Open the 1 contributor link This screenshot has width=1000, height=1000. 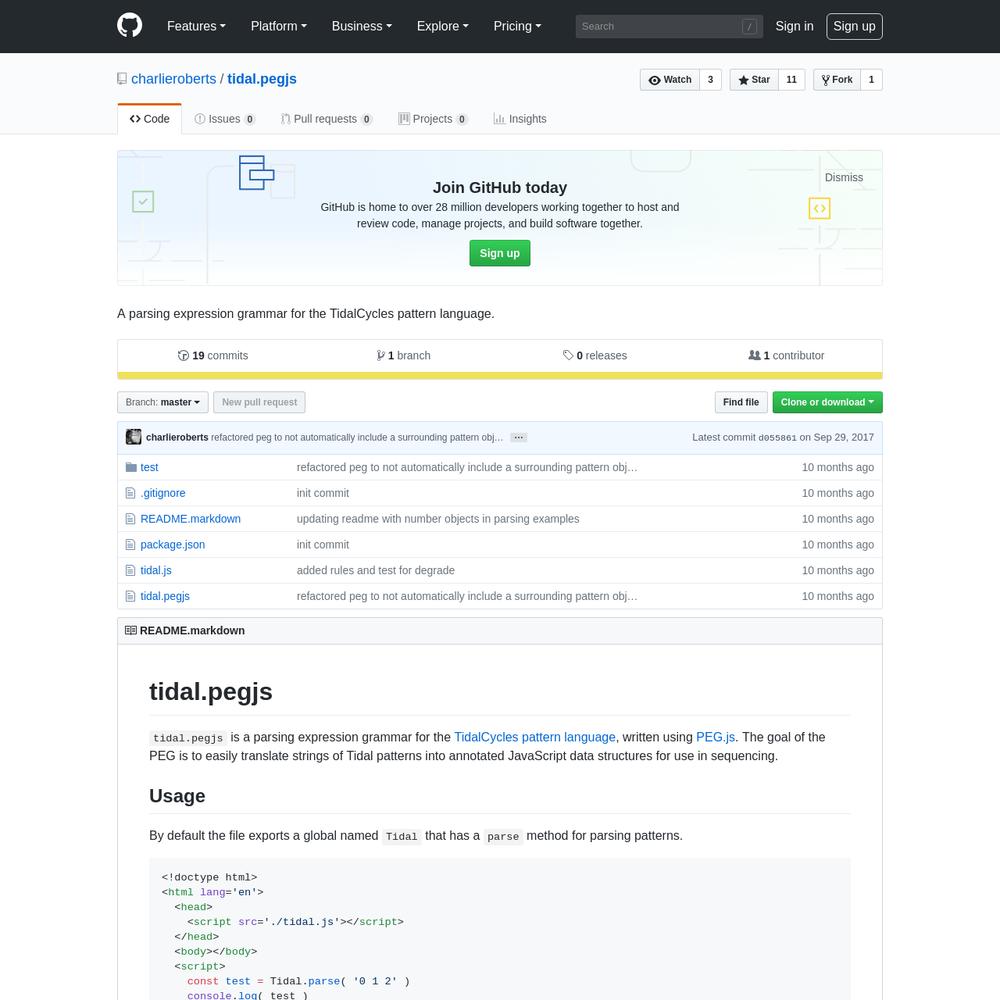pos(786,356)
